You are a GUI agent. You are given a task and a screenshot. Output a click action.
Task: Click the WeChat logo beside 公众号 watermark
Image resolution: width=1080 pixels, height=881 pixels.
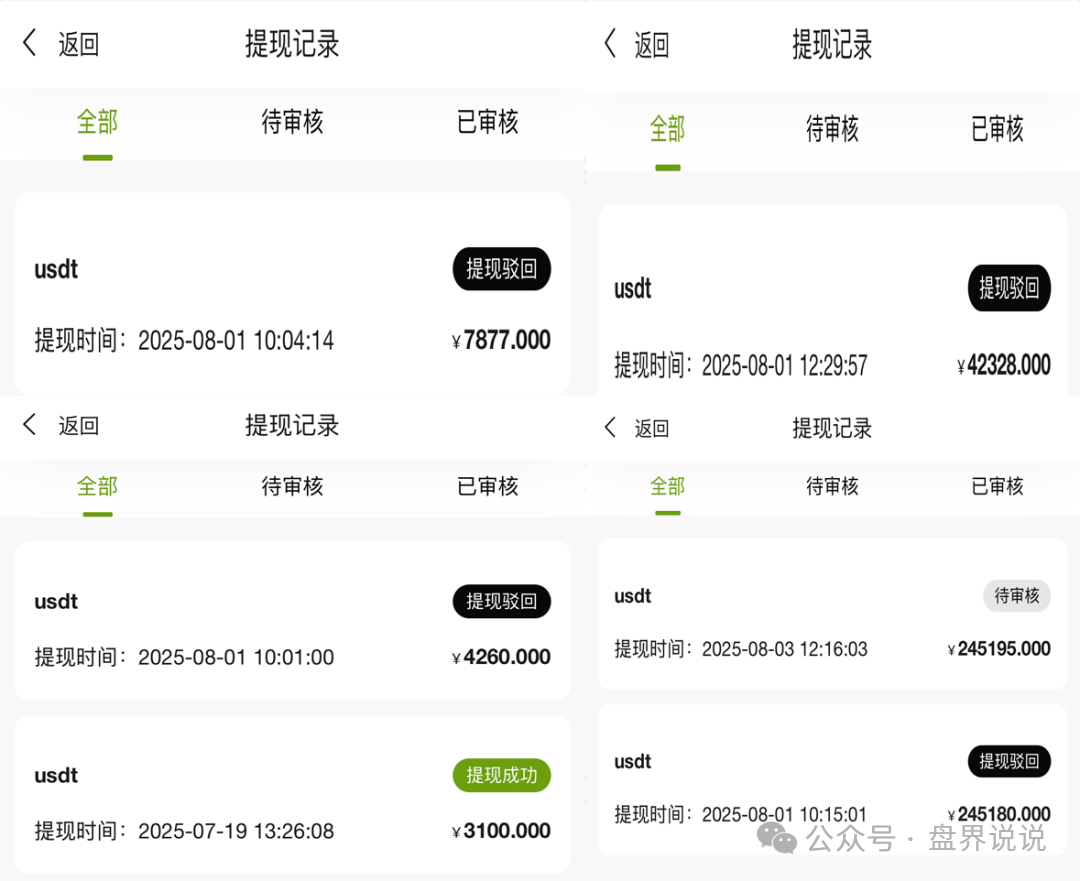(777, 837)
